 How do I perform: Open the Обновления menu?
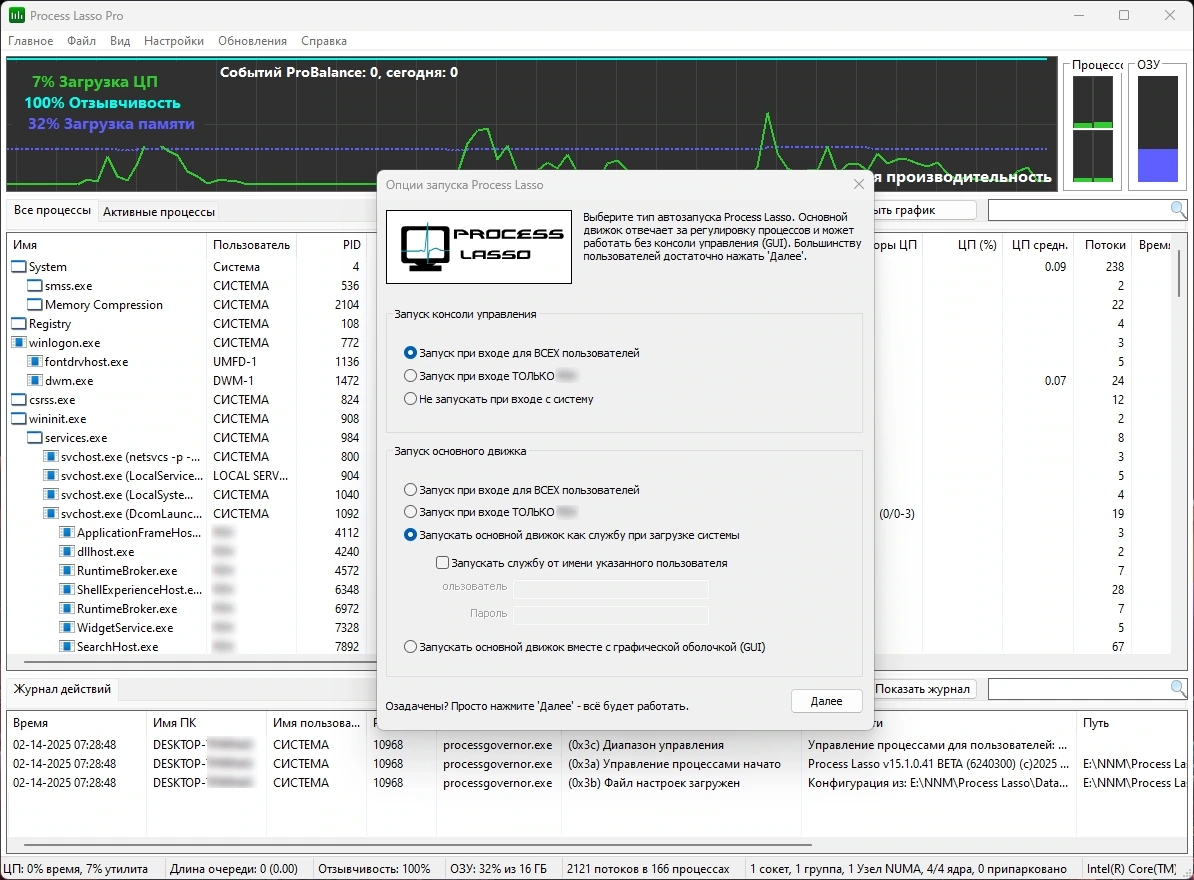(252, 41)
